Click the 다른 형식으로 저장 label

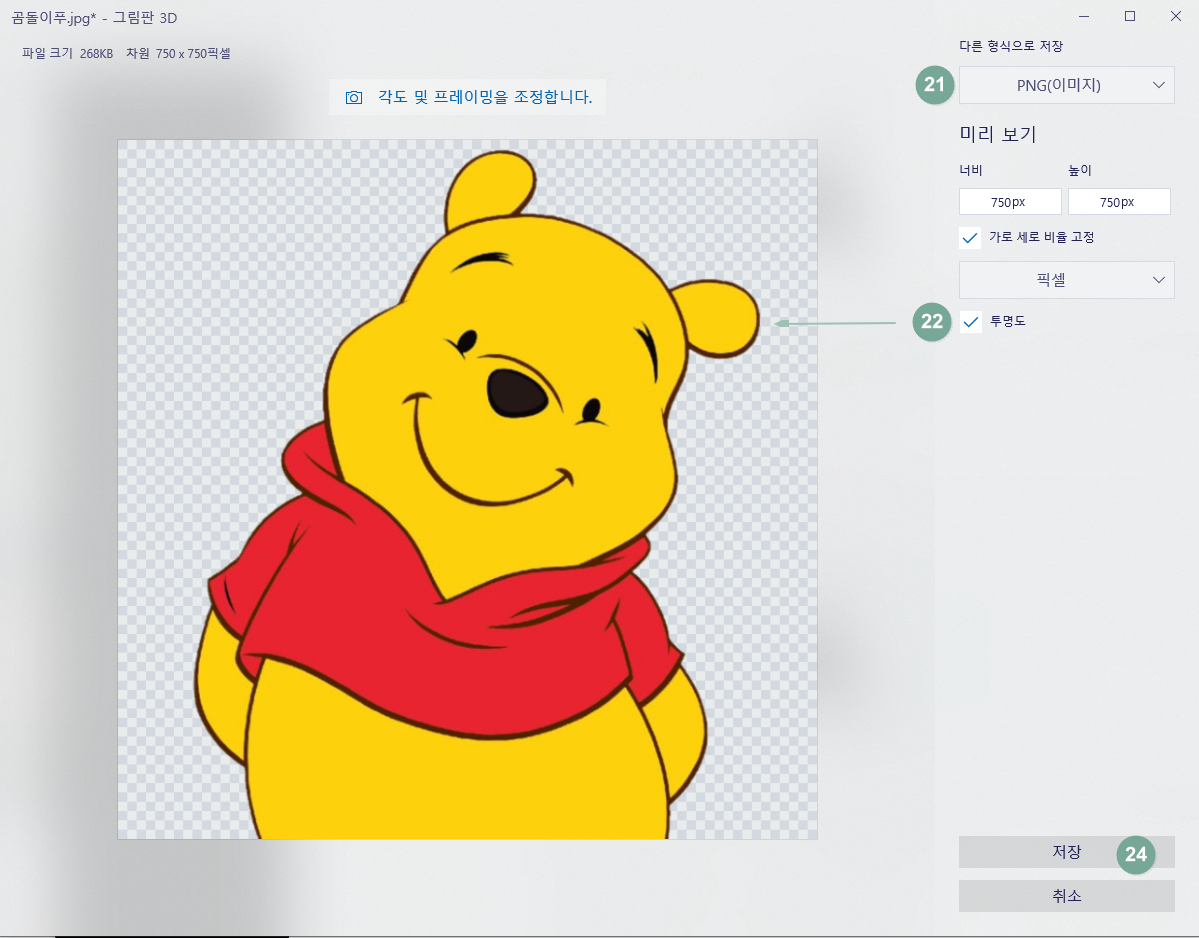(1011, 46)
